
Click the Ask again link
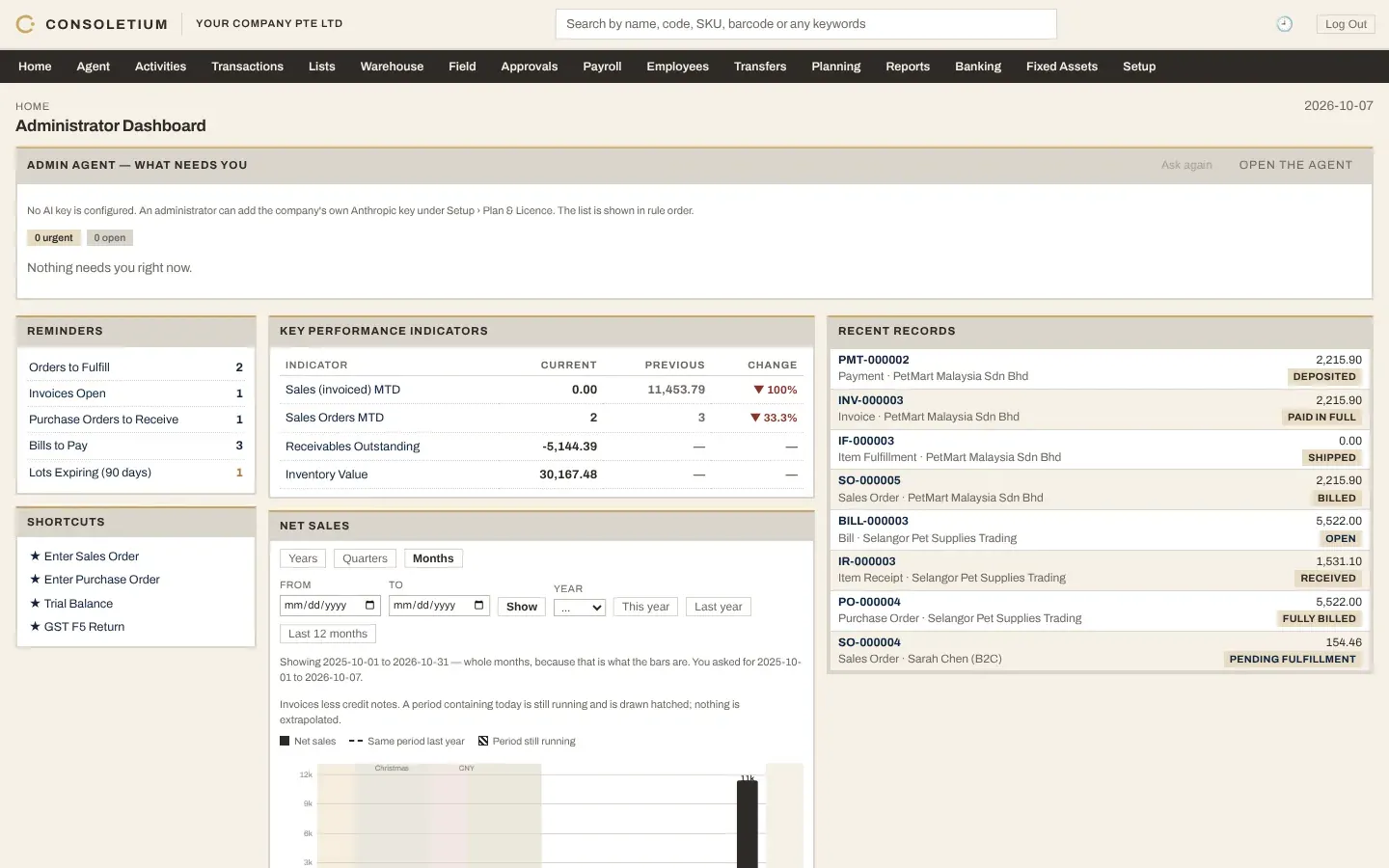(1186, 165)
